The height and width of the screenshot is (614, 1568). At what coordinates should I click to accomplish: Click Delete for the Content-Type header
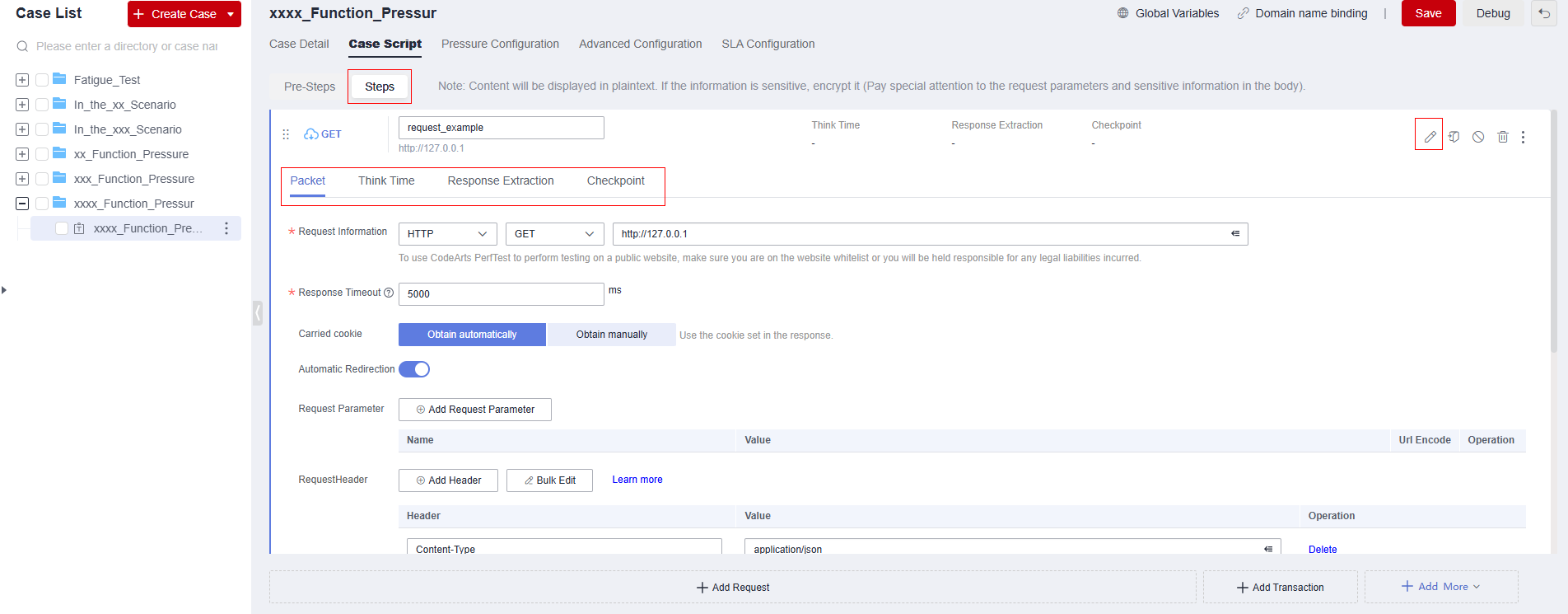[1323, 550]
